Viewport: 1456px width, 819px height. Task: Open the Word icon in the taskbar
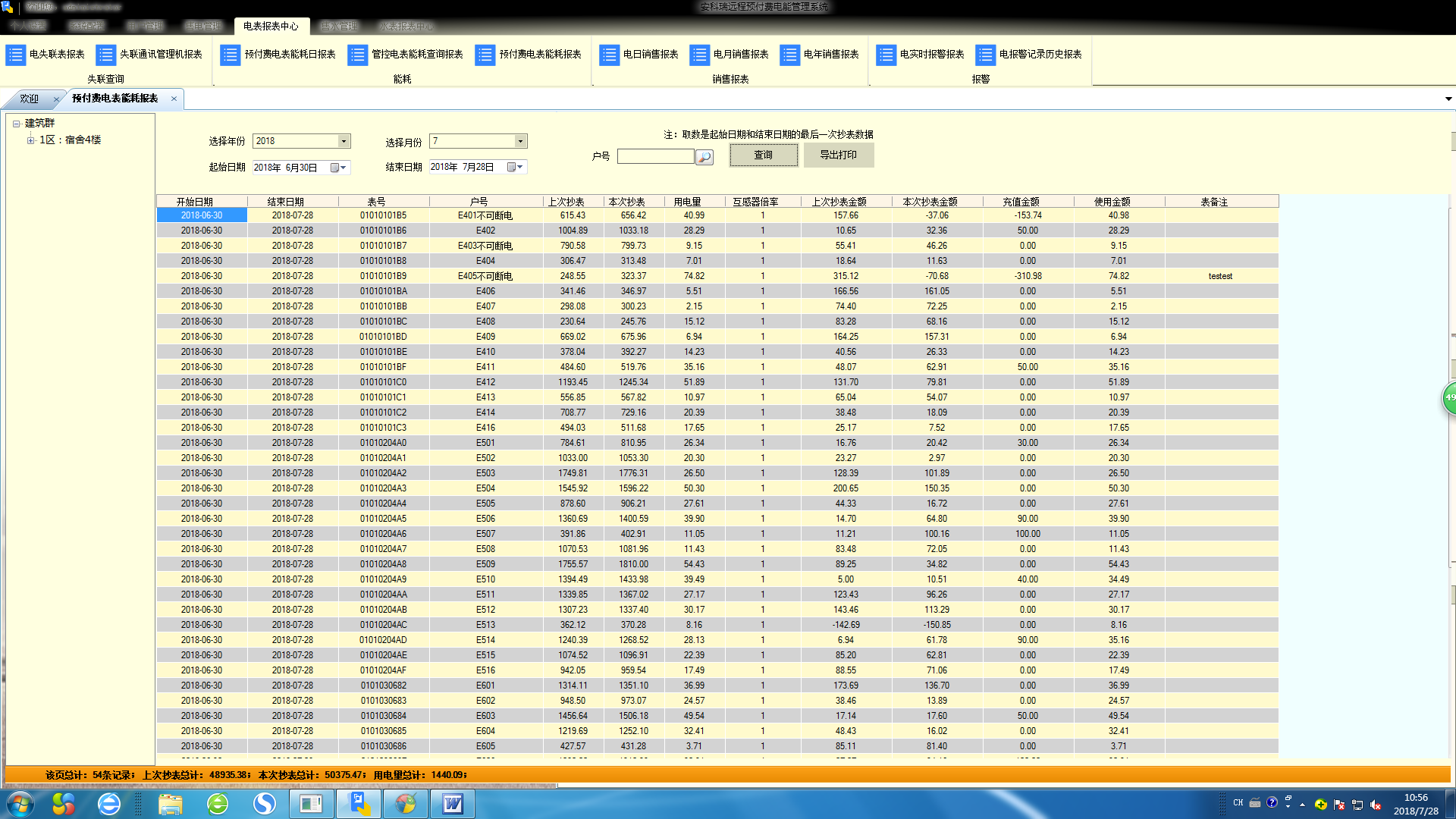[453, 804]
